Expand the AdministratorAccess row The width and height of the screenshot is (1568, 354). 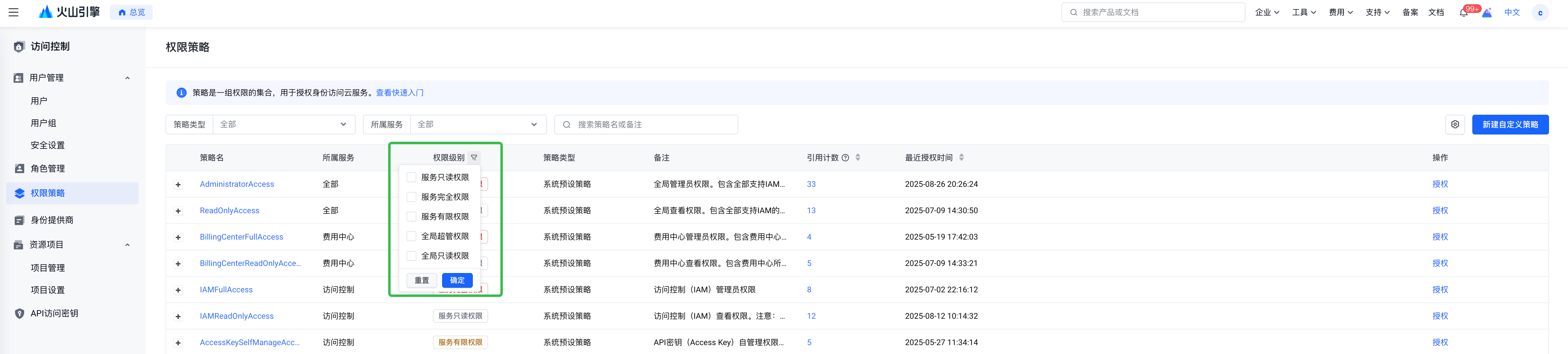coord(178,185)
